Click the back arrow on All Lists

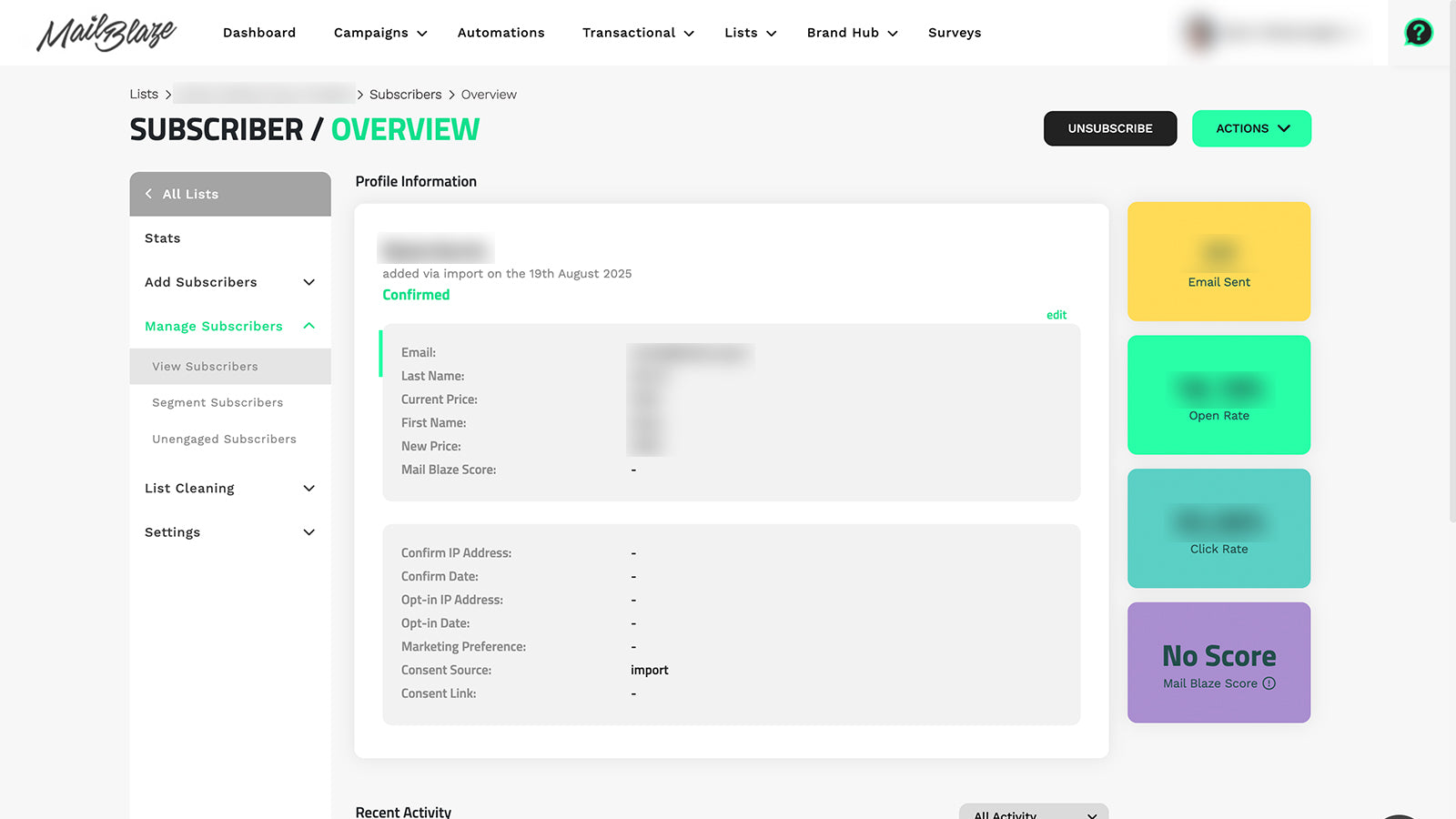pyautogui.click(x=148, y=194)
